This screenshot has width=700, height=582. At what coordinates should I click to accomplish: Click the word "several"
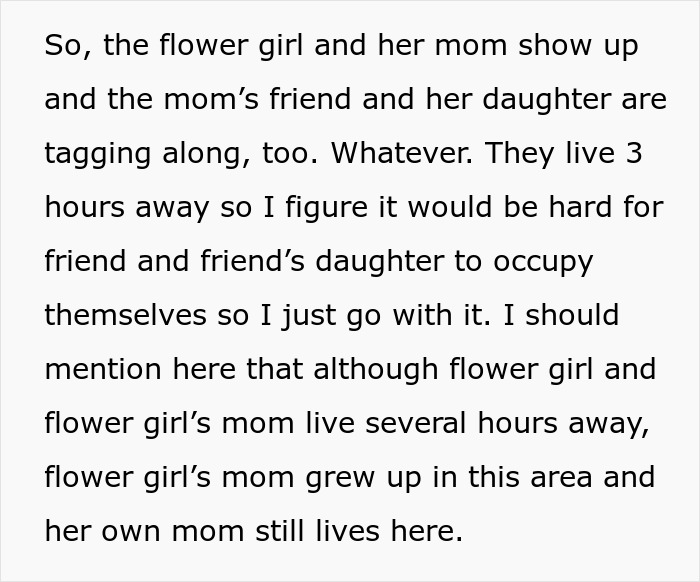point(412,423)
